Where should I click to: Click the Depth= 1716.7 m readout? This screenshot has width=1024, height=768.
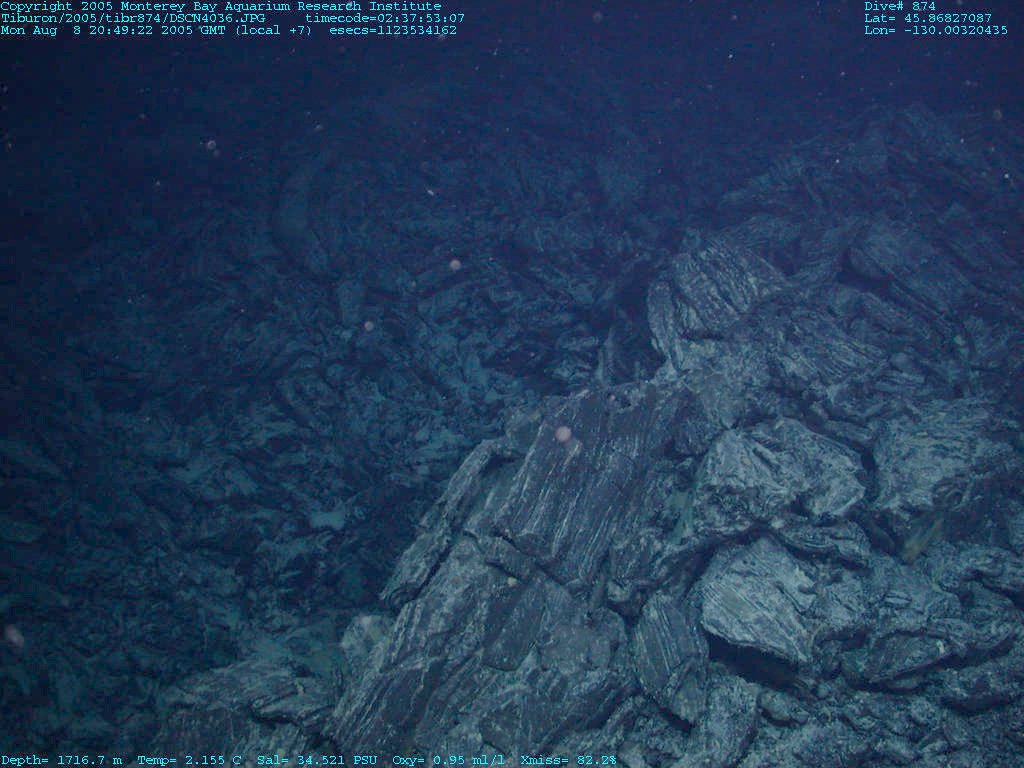click(x=61, y=760)
